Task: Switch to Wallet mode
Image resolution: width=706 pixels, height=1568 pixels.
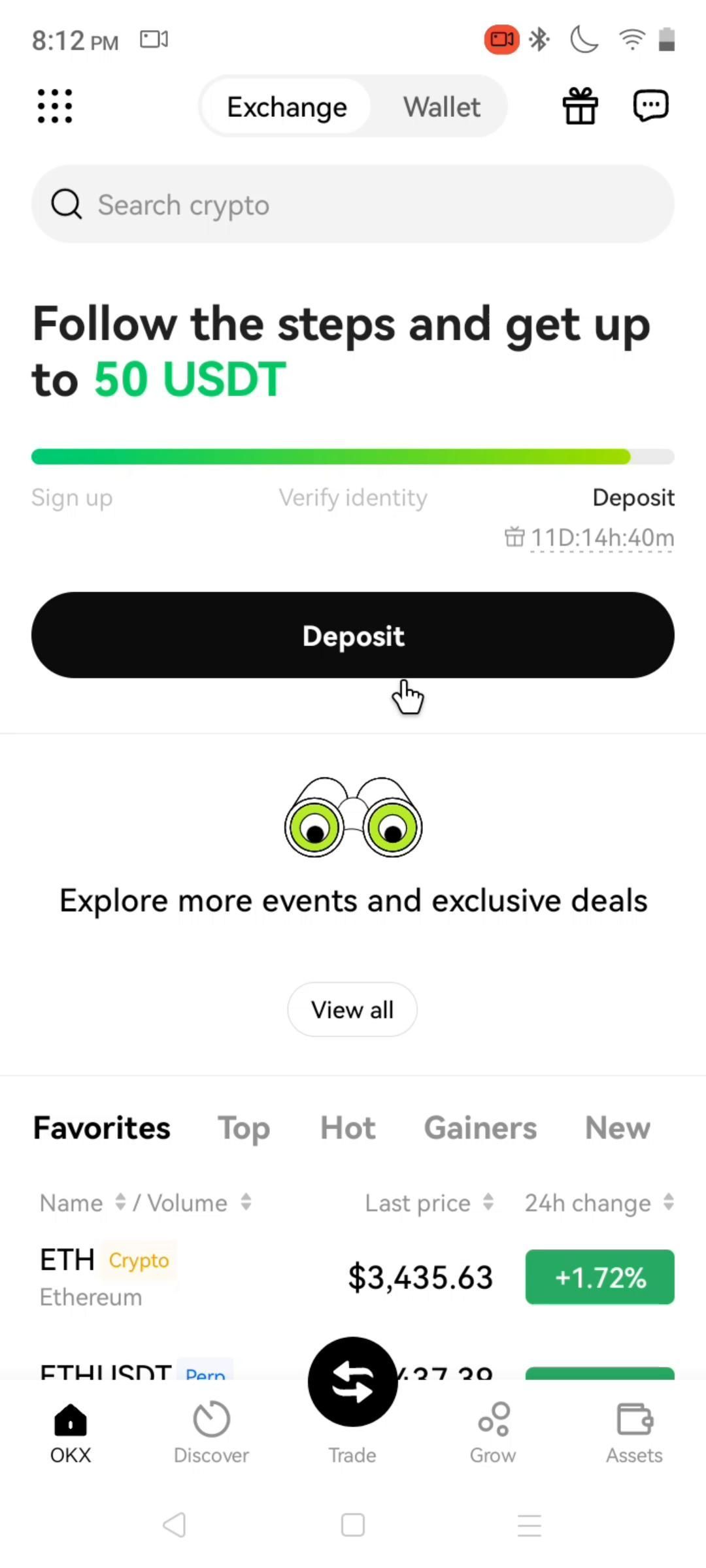Action: coord(441,107)
